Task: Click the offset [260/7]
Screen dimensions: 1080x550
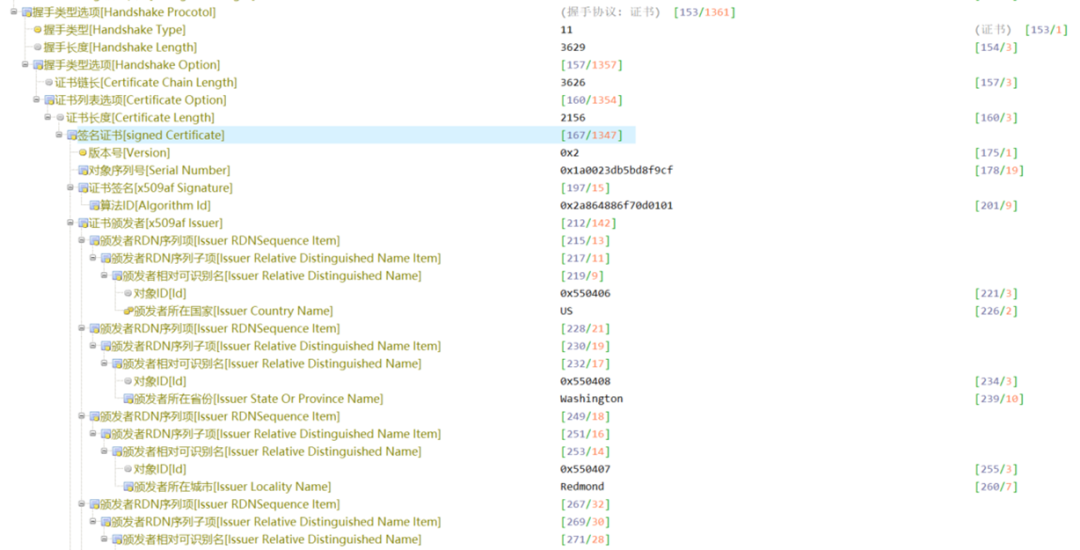Action: click(x=996, y=487)
